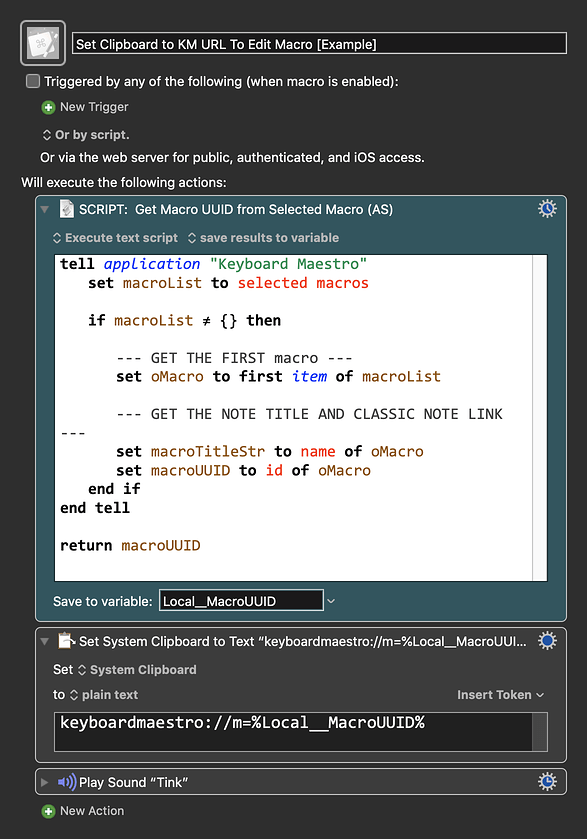Open the Insert Token menu
The width and height of the screenshot is (587, 839).
[500, 695]
